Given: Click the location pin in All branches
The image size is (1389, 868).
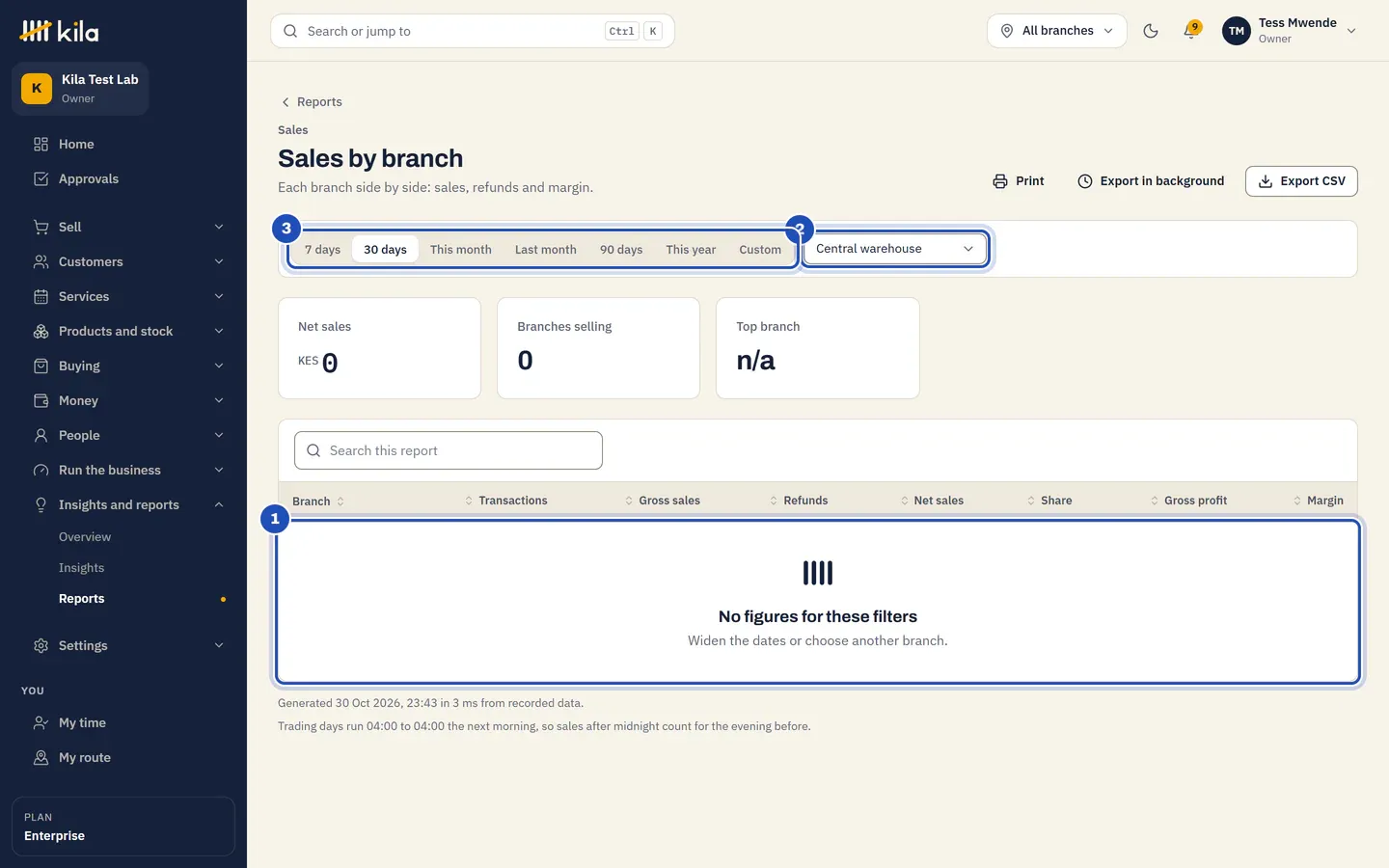Looking at the screenshot, I should [x=1007, y=31].
